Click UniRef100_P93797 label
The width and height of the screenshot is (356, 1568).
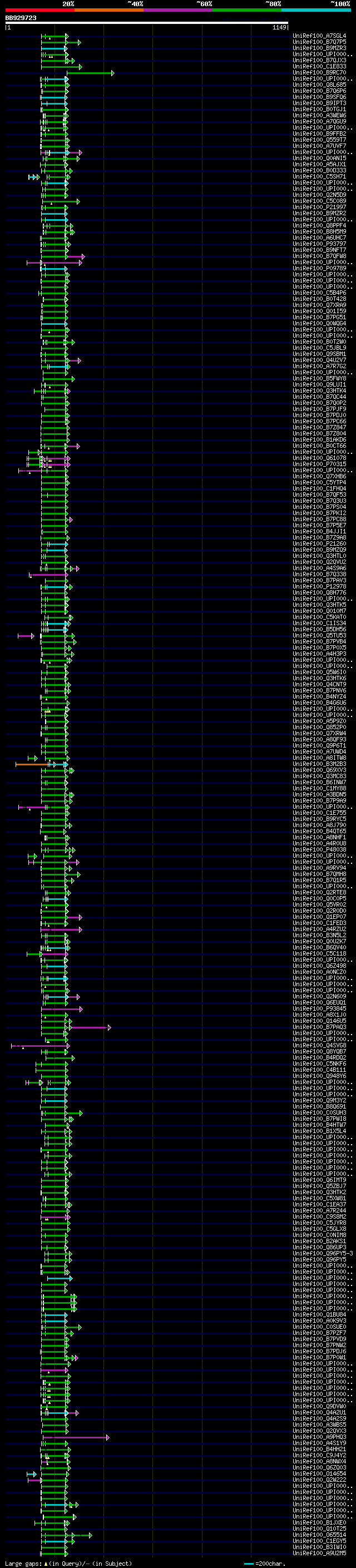tap(319, 244)
